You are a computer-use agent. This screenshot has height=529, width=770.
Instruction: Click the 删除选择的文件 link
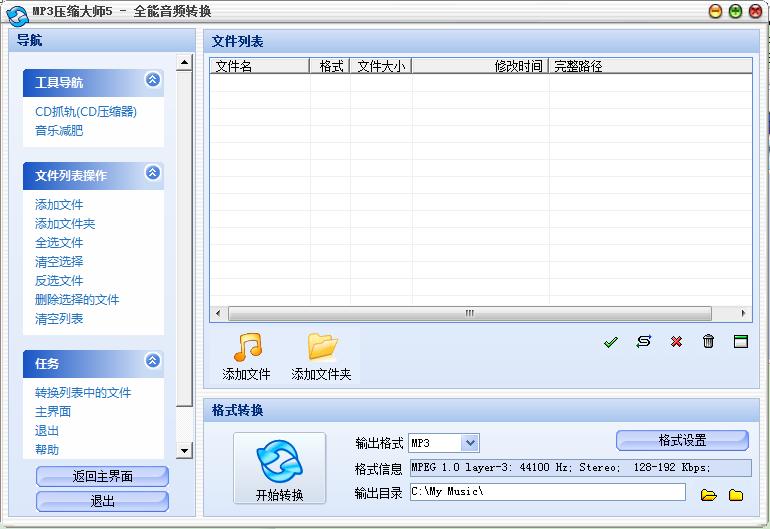[x=77, y=300]
